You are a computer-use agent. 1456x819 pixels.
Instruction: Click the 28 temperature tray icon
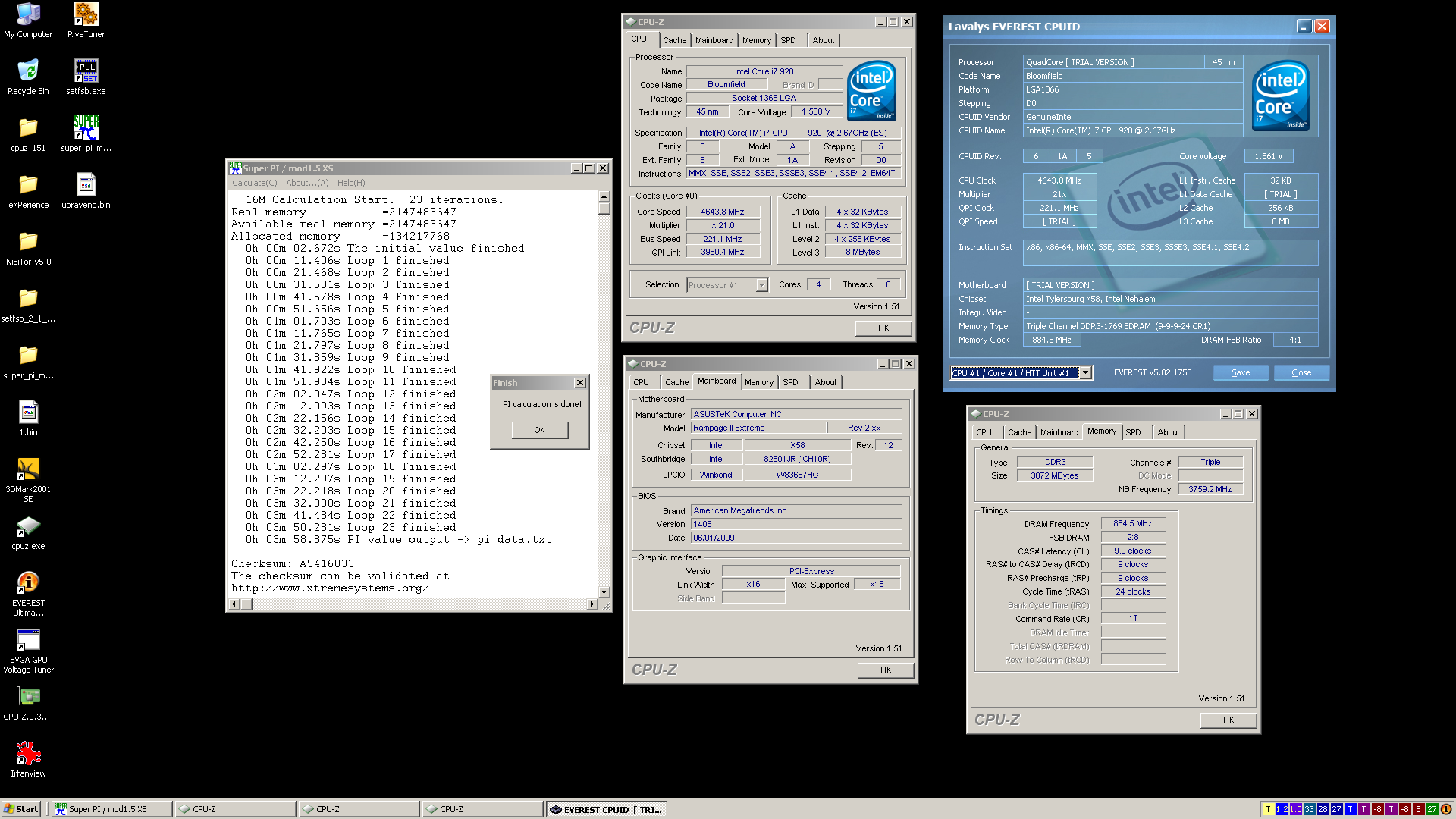tap(1323, 809)
